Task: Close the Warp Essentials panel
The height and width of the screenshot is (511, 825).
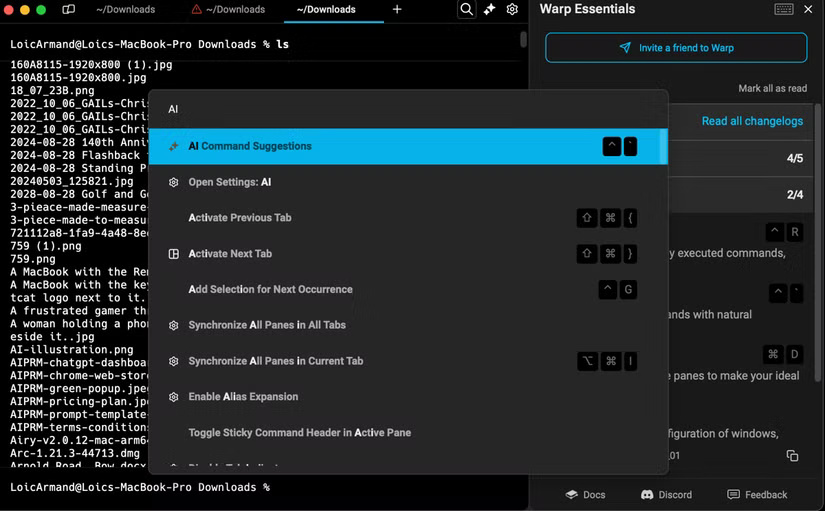Action: 808,9
